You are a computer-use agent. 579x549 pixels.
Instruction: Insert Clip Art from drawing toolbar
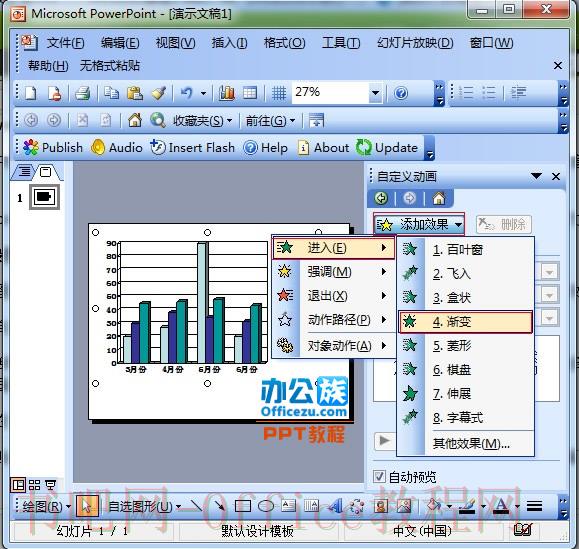tap(381, 506)
